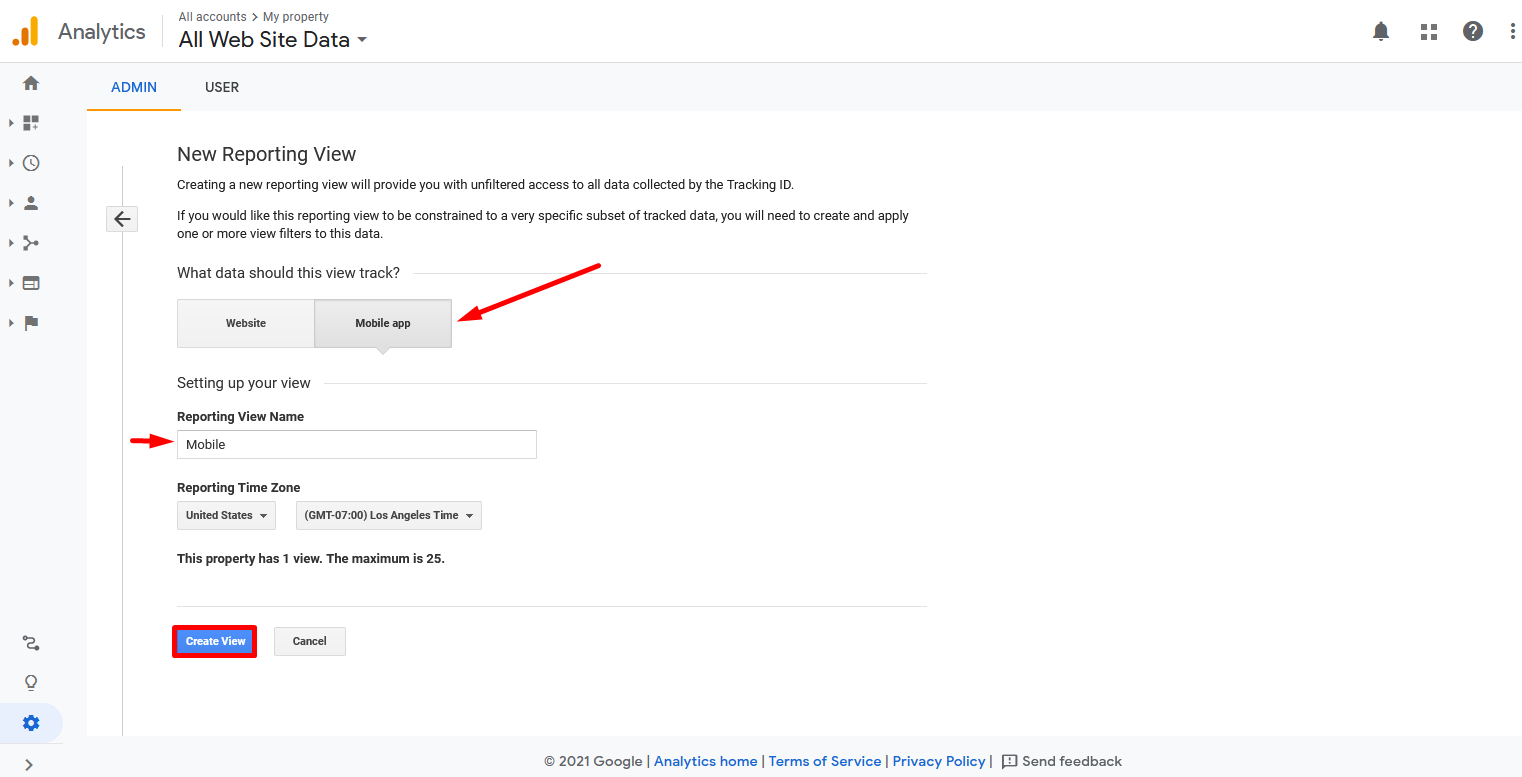
Task: Open Google apps grid icon
Action: point(1429,31)
